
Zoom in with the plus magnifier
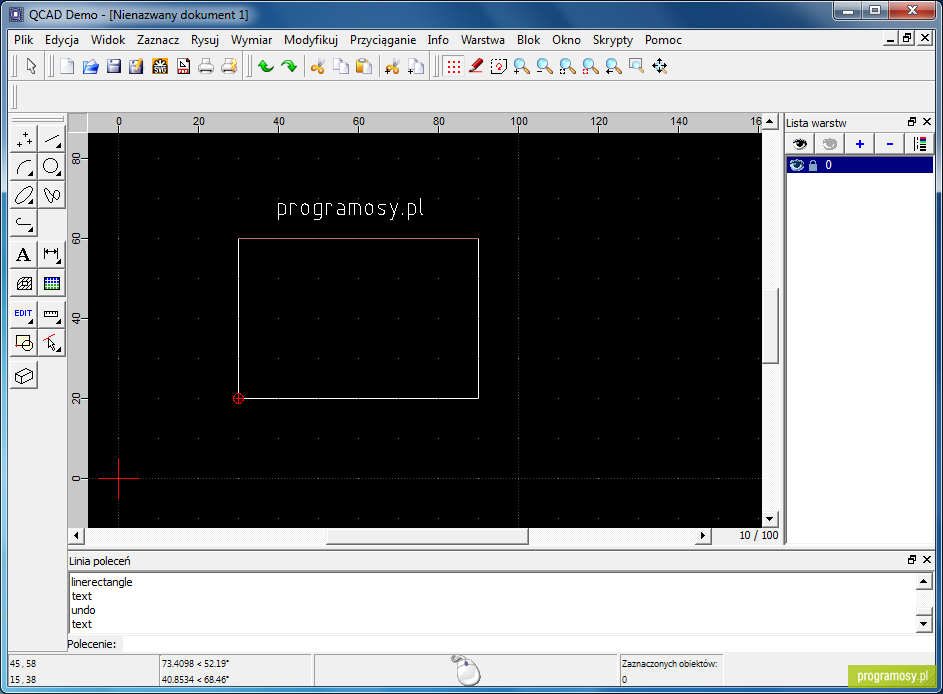click(521, 66)
